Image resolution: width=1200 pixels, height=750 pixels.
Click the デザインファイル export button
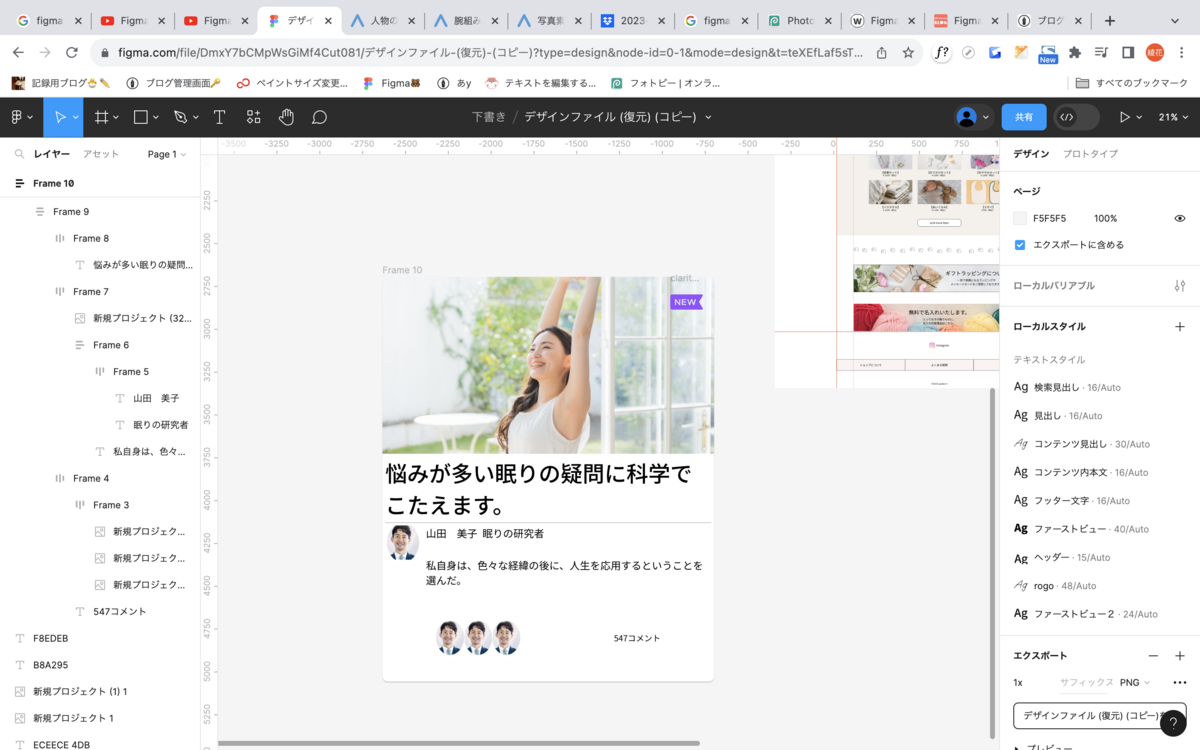(x=1100, y=716)
